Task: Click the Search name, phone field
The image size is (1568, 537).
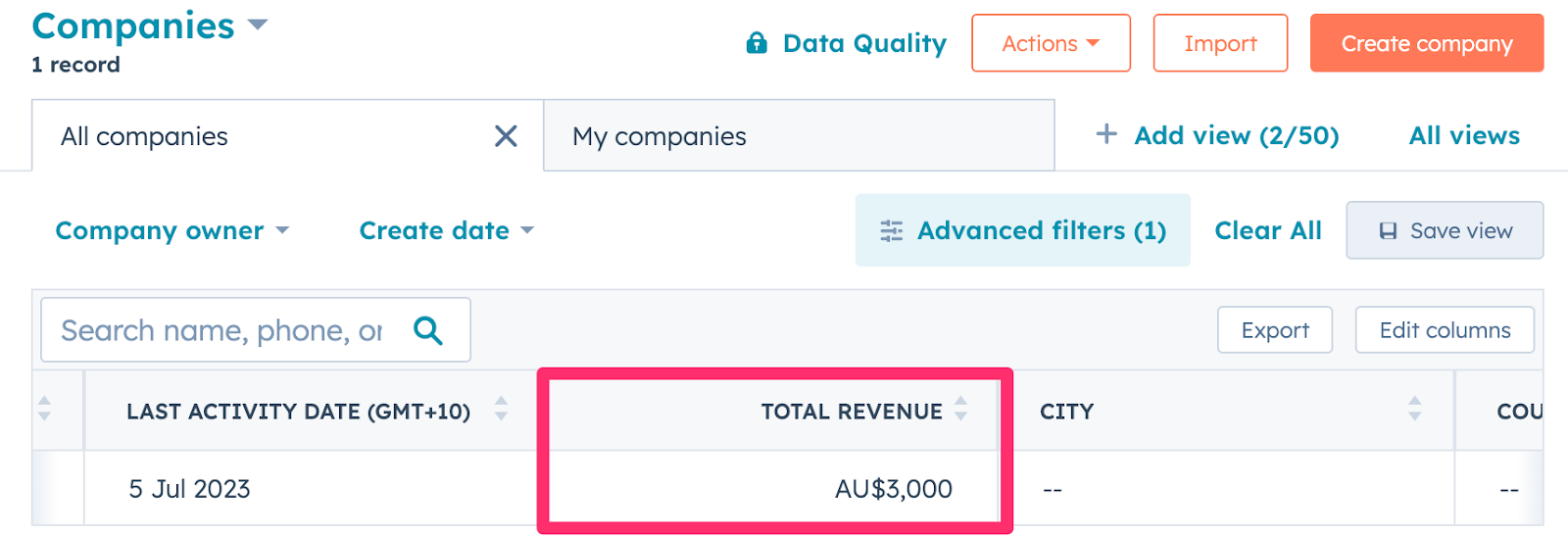Action: 221,330
